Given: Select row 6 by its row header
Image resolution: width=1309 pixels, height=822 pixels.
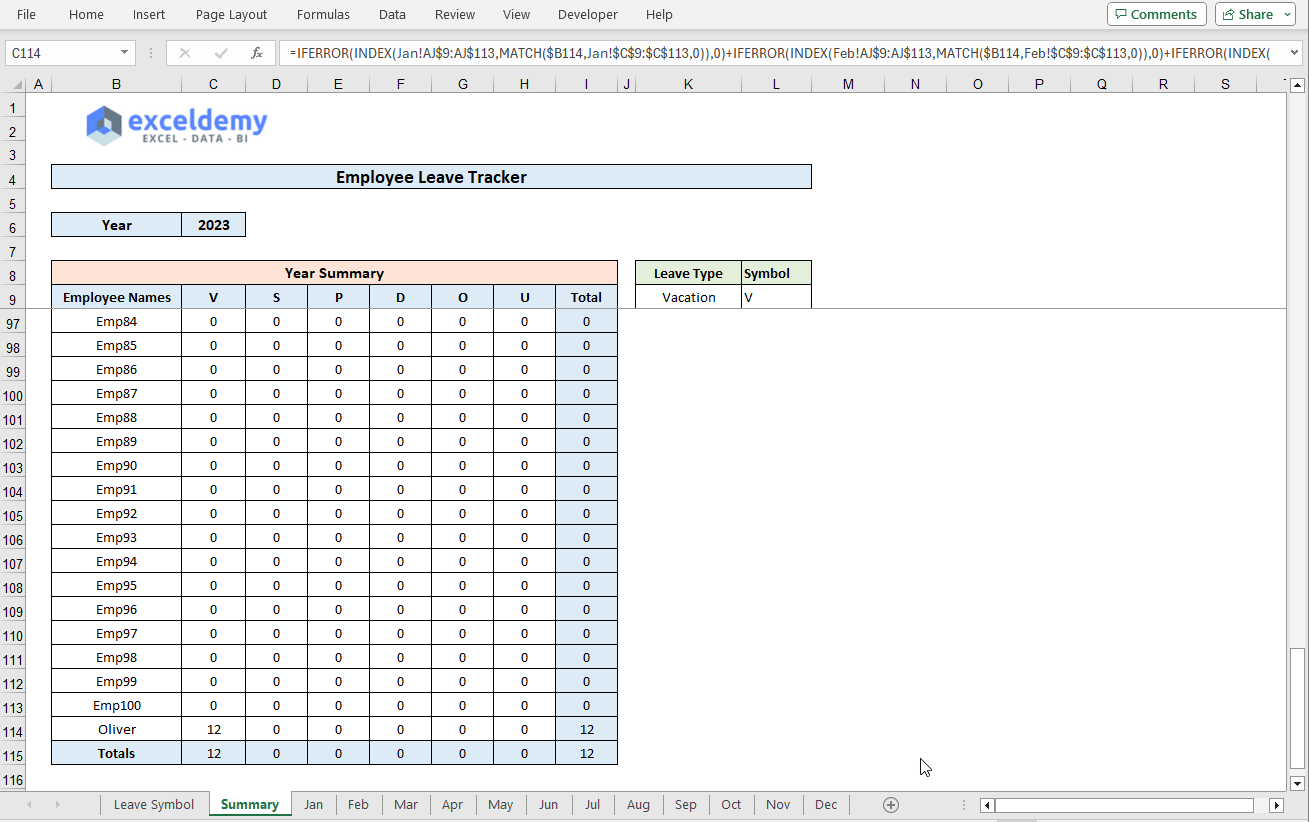Looking at the screenshot, I should click(x=13, y=227).
